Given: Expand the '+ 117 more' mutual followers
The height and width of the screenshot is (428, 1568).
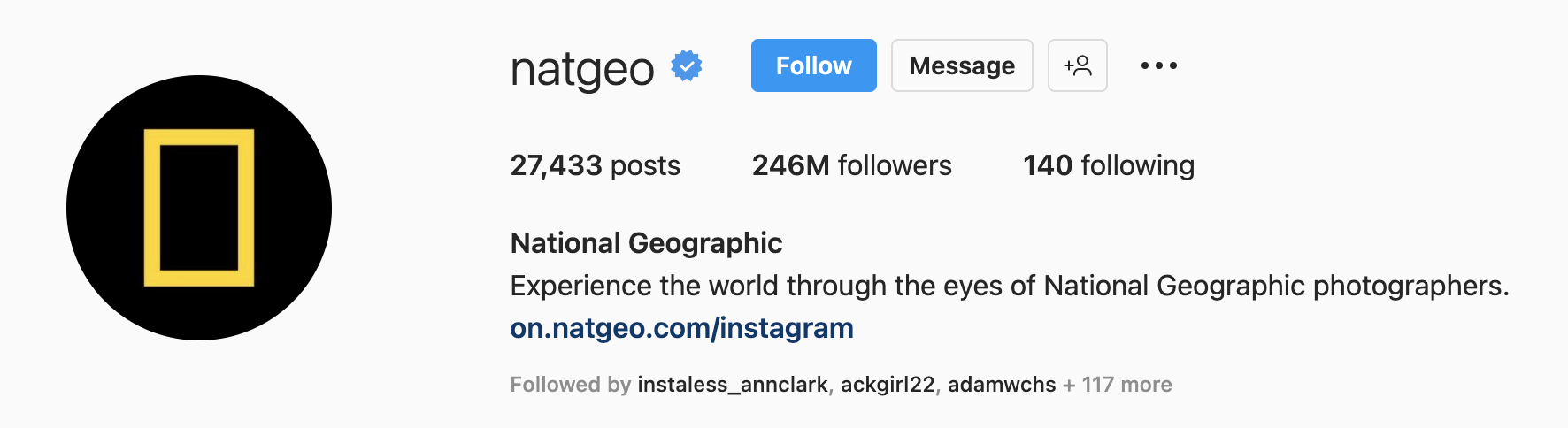Looking at the screenshot, I should click(x=1118, y=385).
